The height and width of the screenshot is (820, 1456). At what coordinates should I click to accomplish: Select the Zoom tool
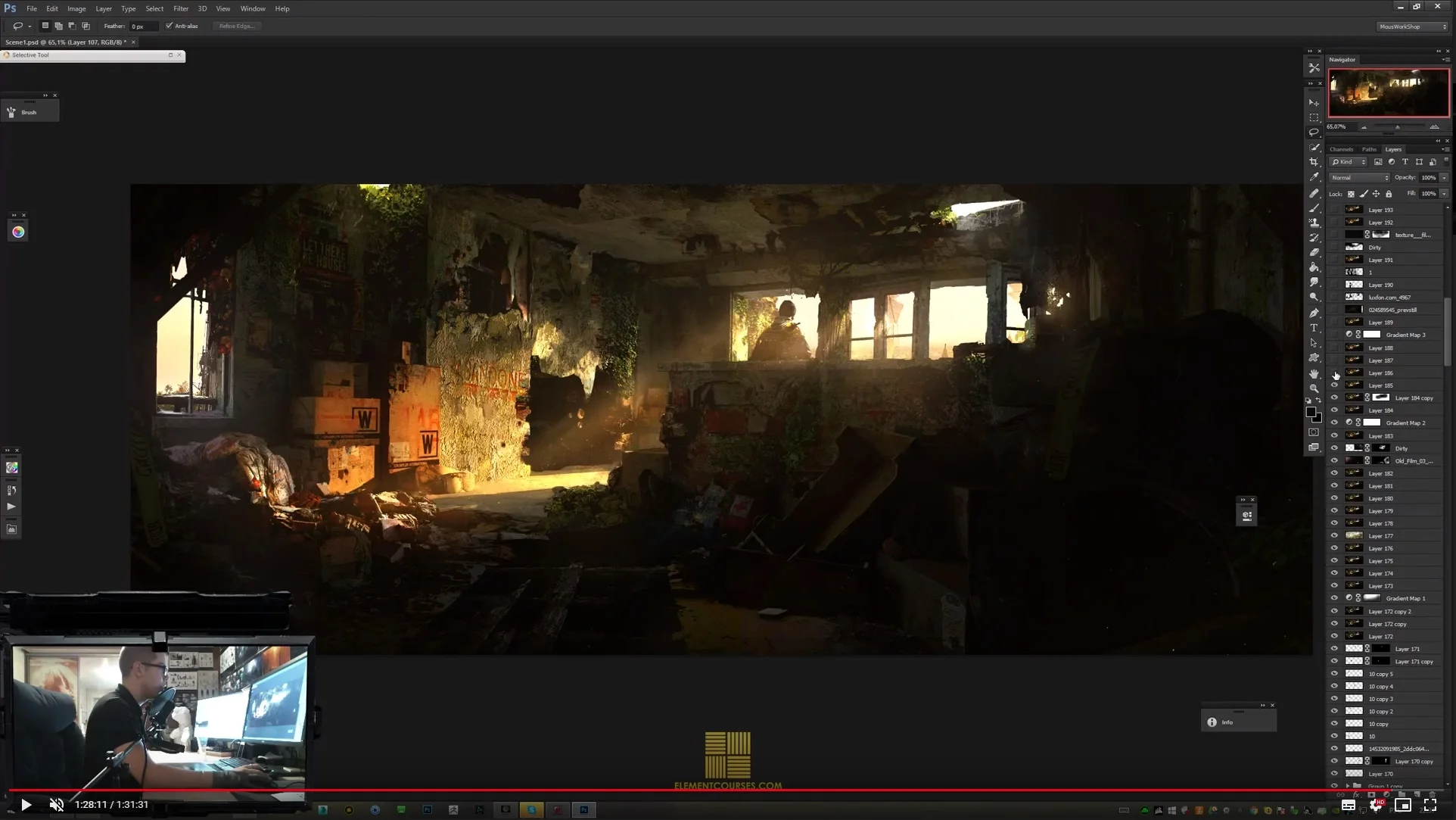[x=1314, y=388]
